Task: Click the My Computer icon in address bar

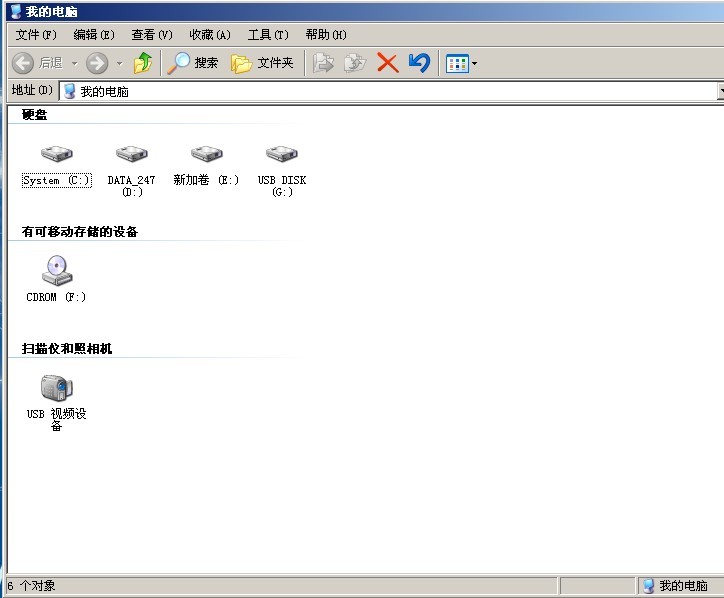Action: tap(70, 91)
